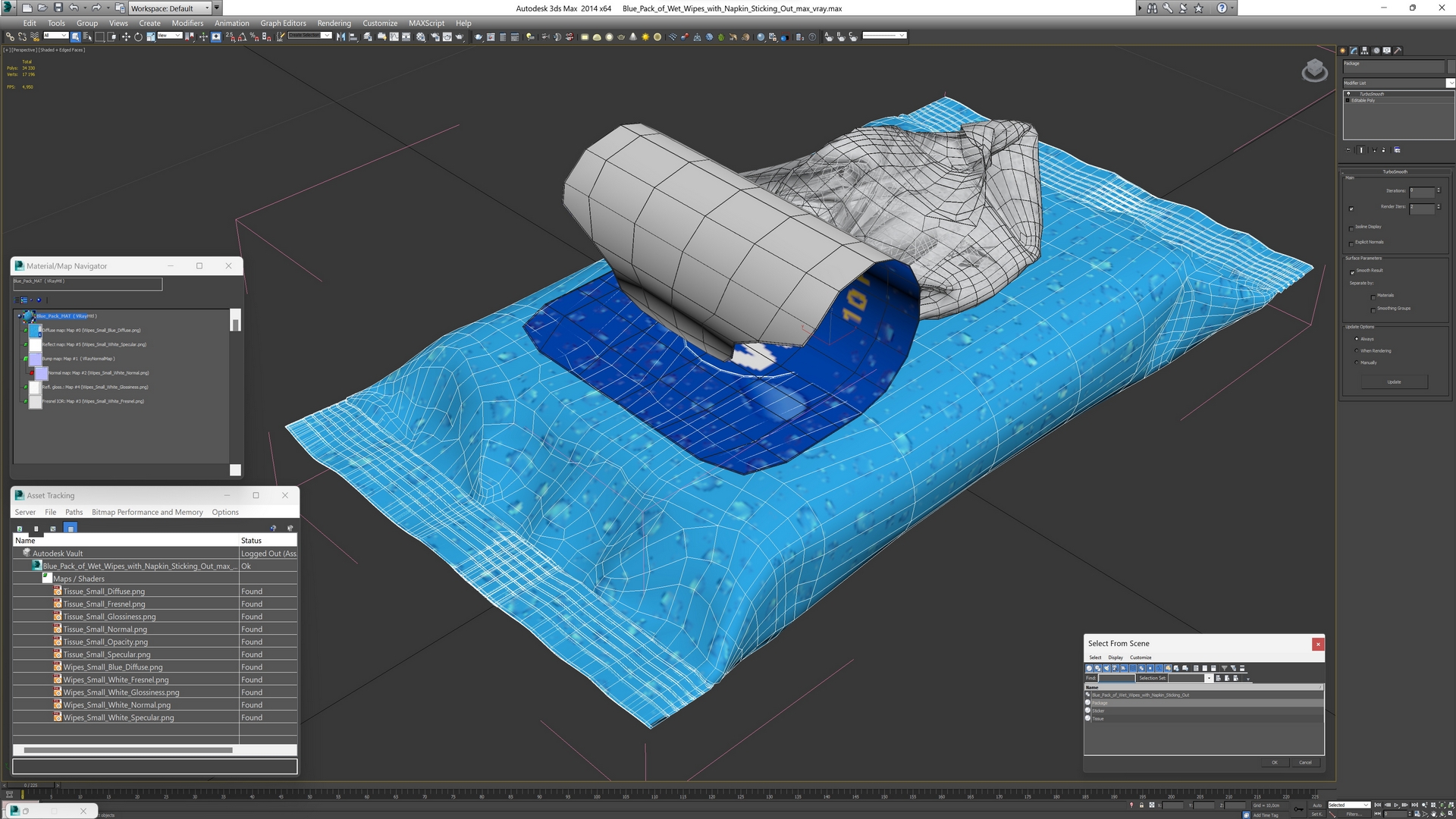Image resolution: width=1456 pixels, height=819 pixels.
Task: Open Bitmap Performance and Memory menu
Action: [x=147, y=512]
